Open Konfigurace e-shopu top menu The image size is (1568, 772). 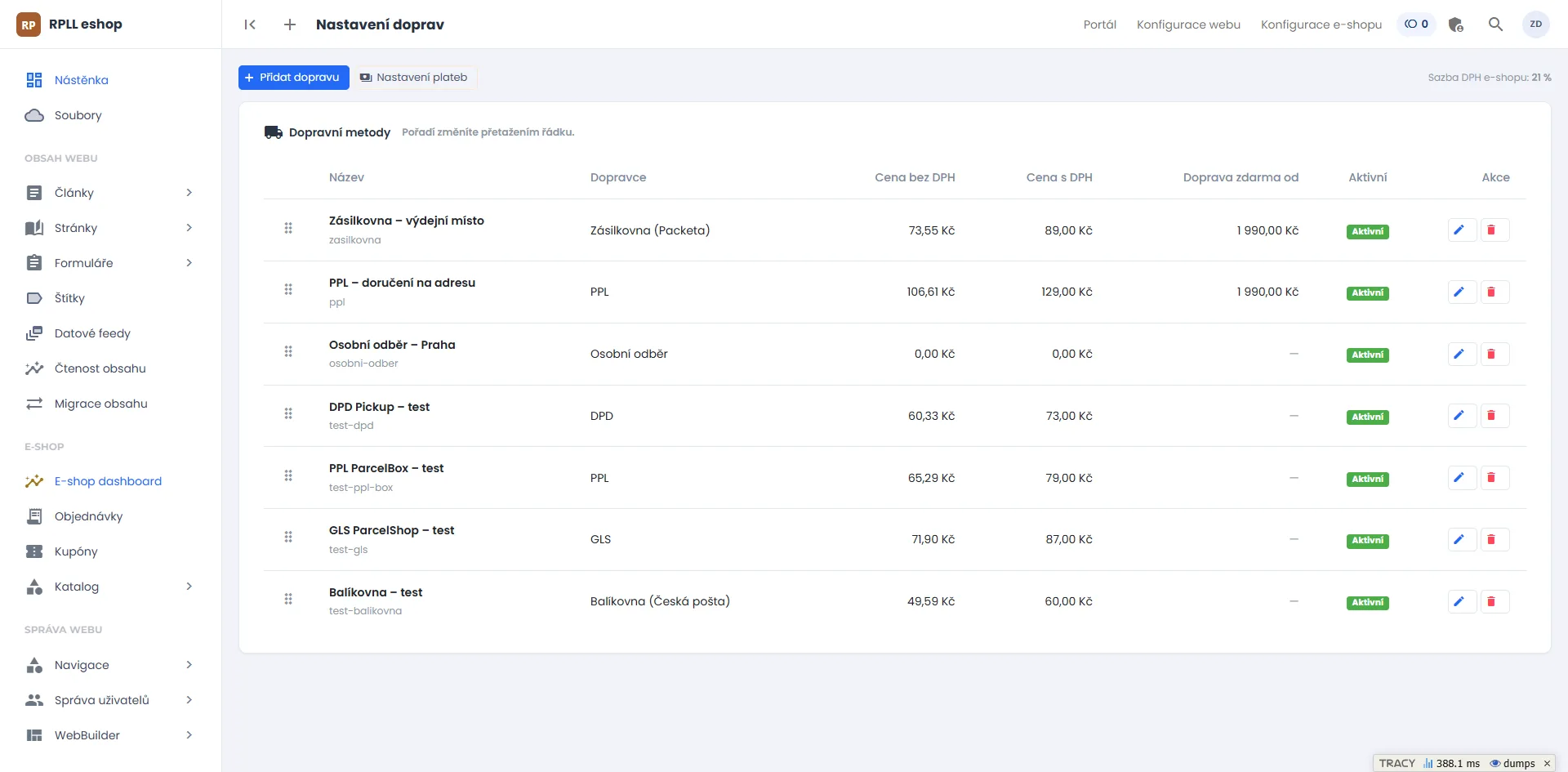point(1321,25)
